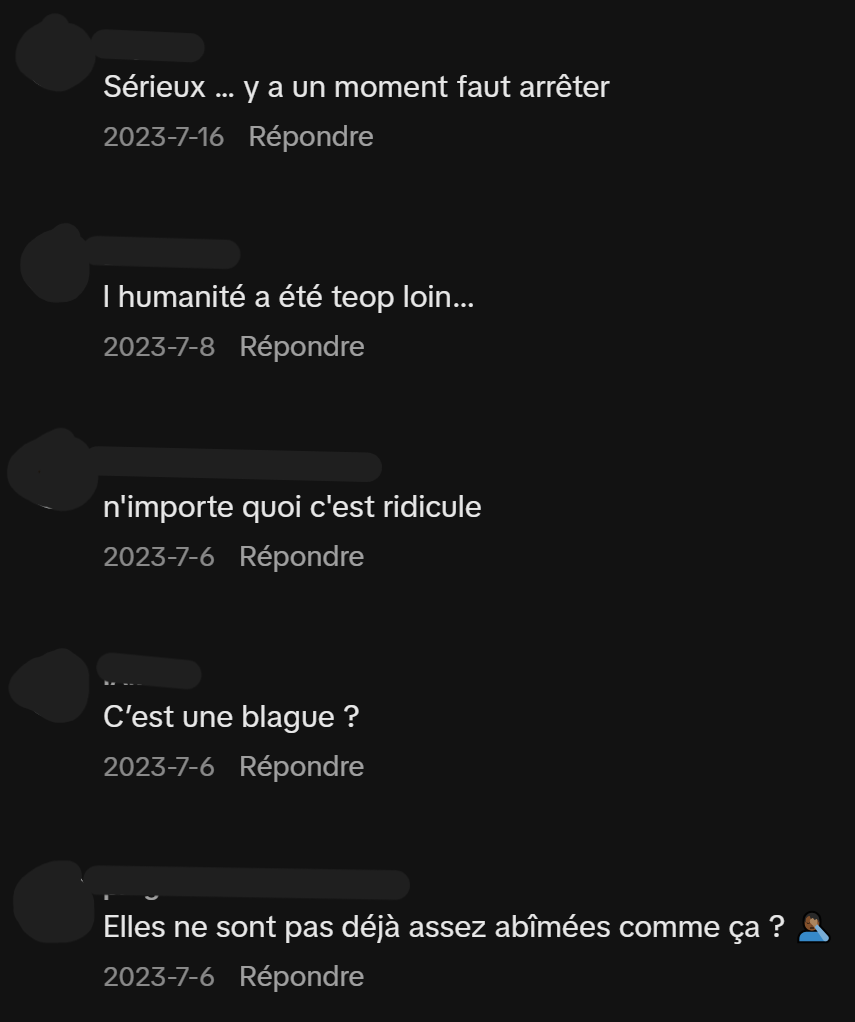Image resolution: width=855 pixels, height=1022 pixels.
Task: Open avatar next to "C'est une blague ?"
Action: [x=51, y=686]
